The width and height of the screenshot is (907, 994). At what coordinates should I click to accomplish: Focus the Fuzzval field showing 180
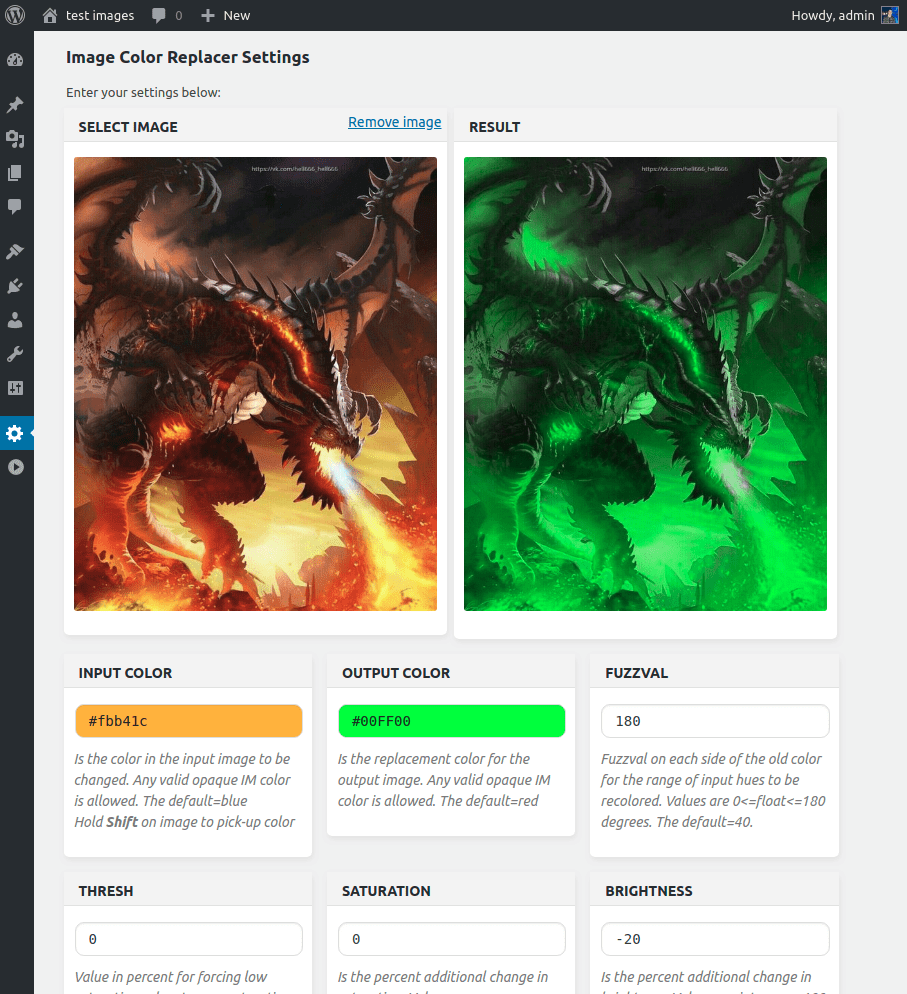click(x=715, y=721)
